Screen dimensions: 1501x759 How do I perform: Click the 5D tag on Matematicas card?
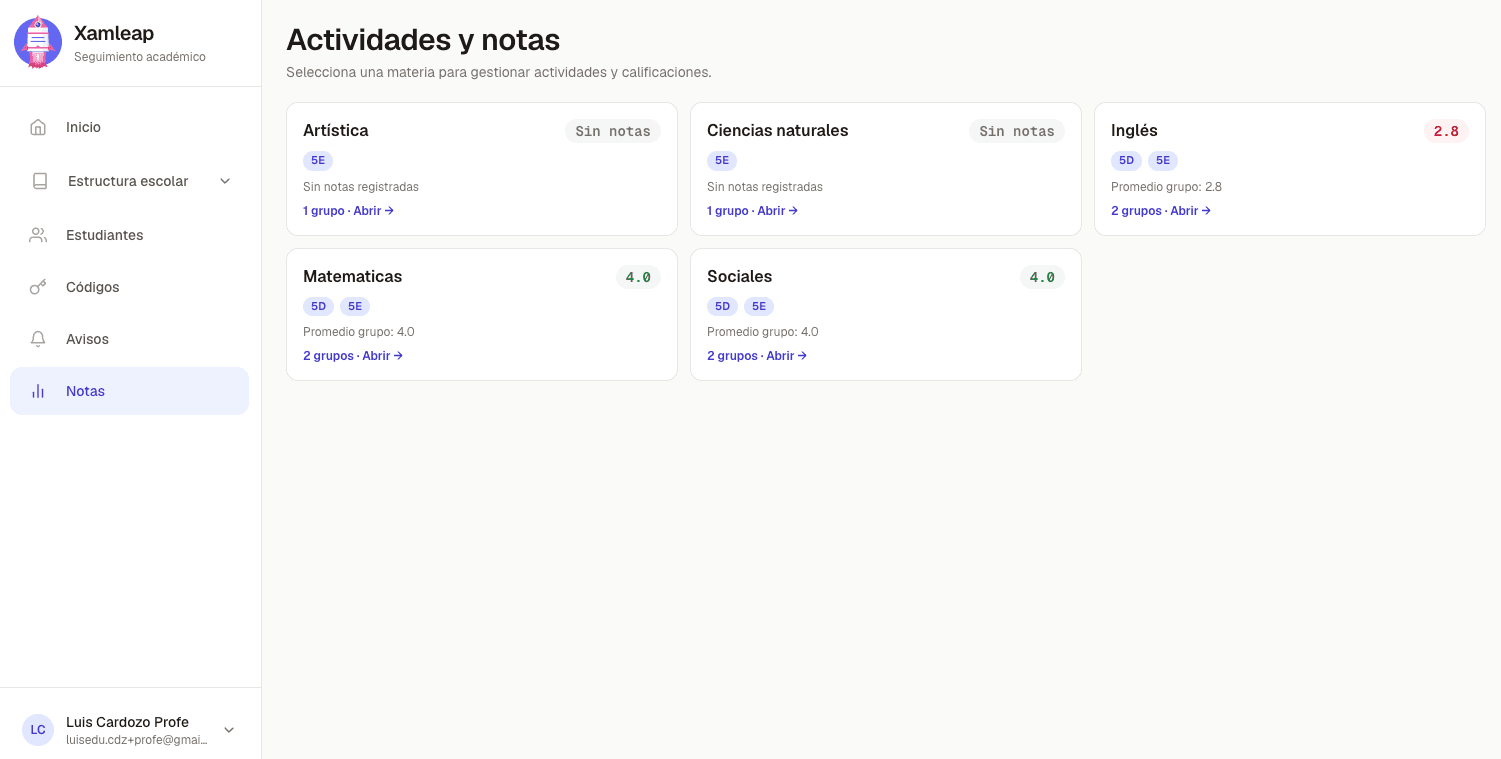(318, 306)
